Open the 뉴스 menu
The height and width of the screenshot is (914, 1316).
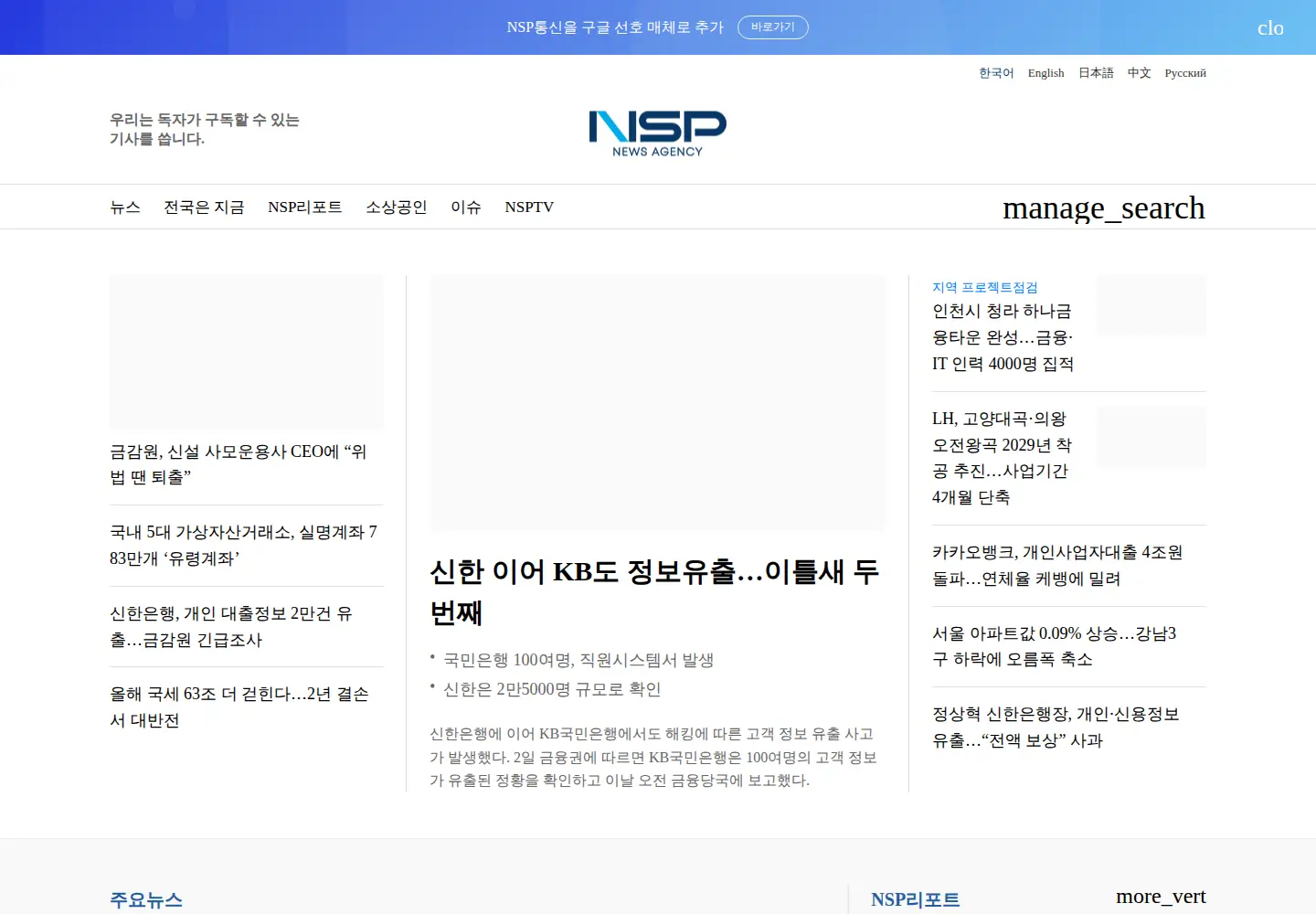tap(125, 207)
